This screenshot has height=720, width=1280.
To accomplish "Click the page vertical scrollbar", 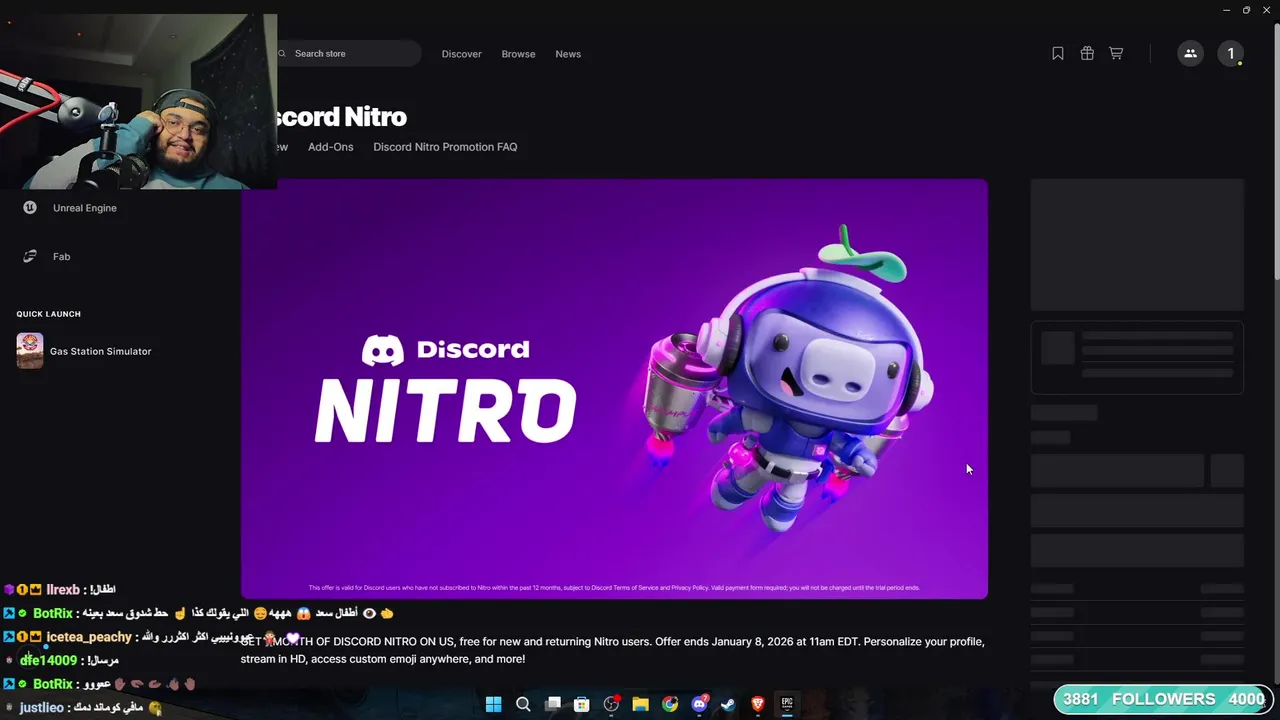I will click(1276, 150).
